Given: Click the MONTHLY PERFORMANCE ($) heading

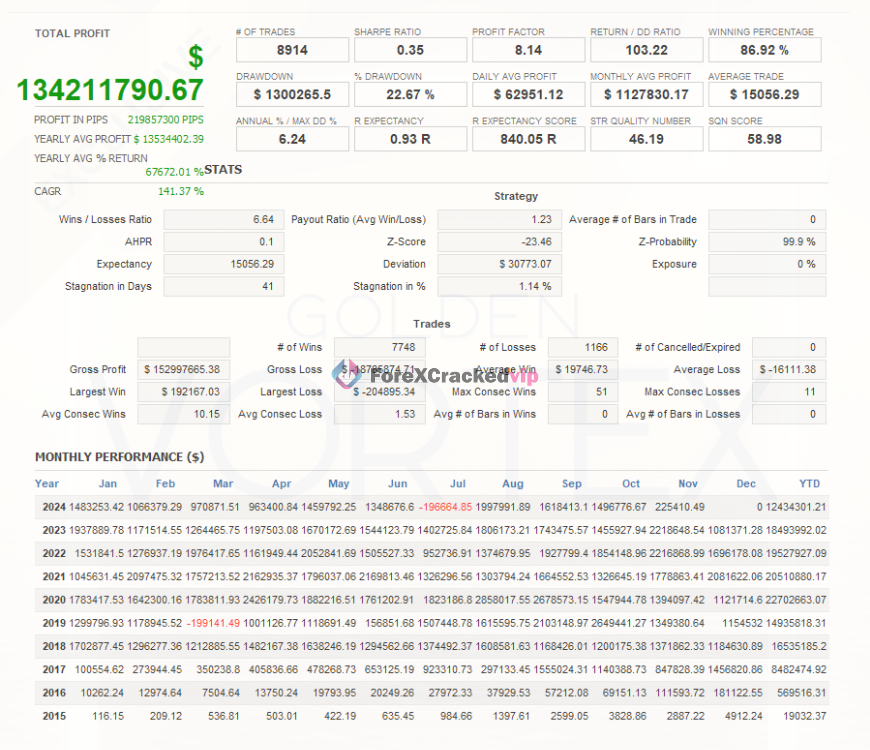Looking at the screenshot, I should [118, 457].
